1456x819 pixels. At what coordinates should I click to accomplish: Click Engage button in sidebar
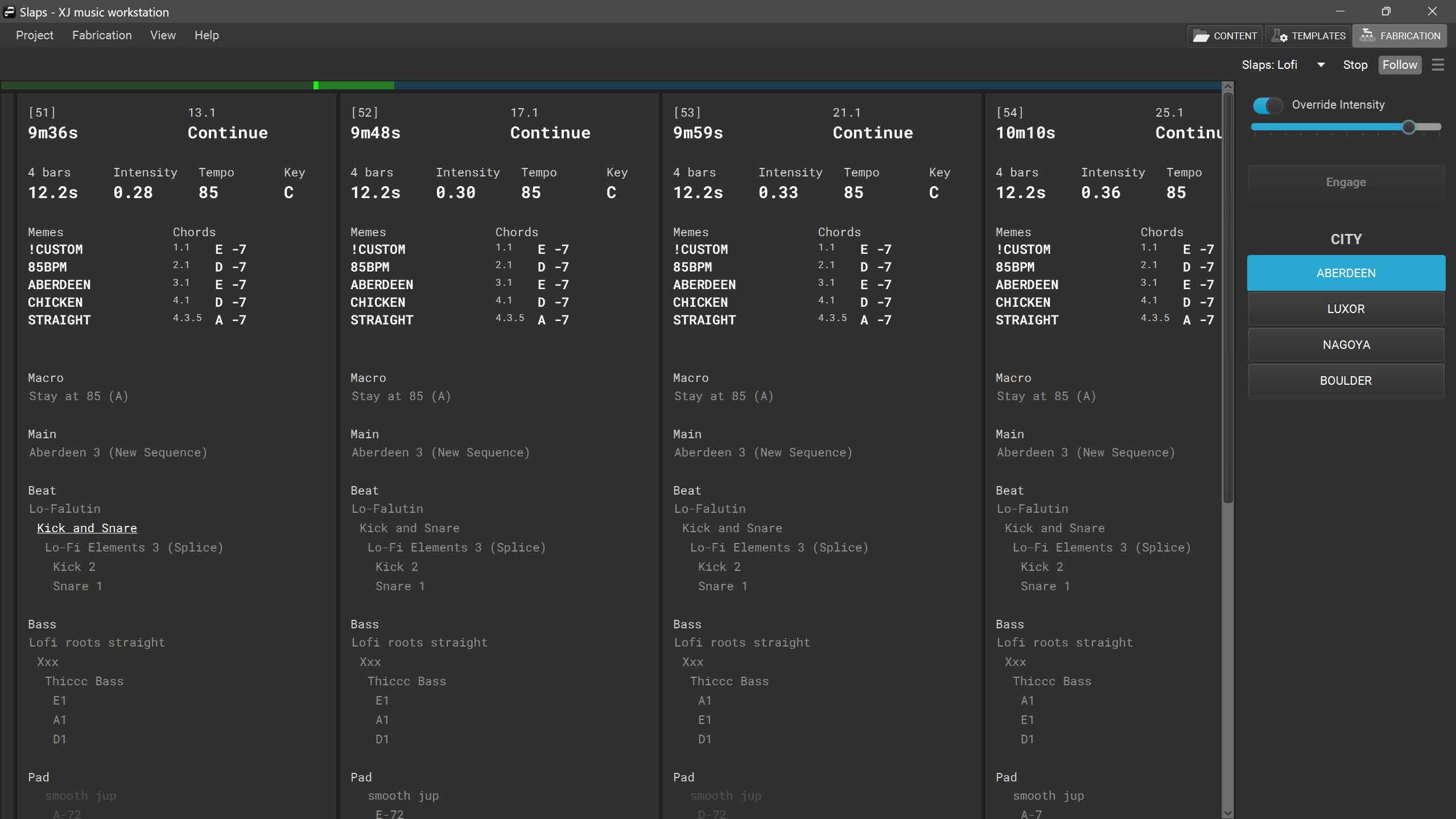1346,182
